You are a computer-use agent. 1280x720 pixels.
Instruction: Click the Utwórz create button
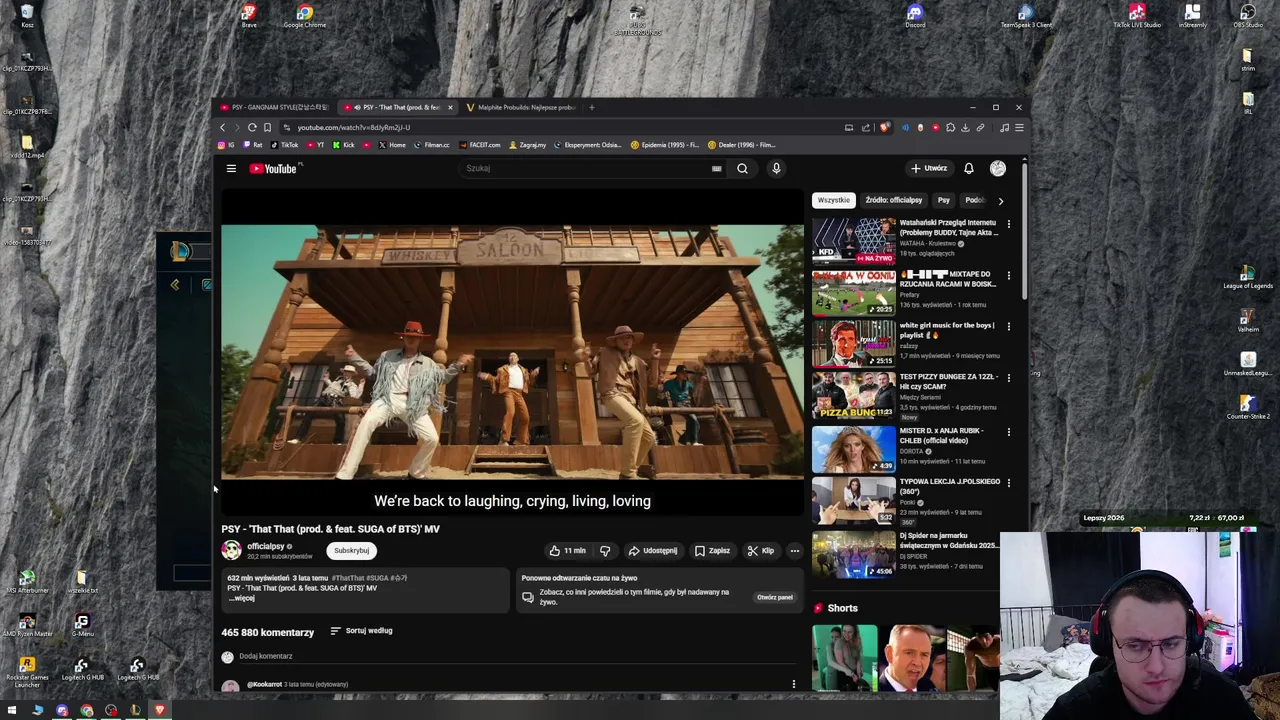click(929, 168)
